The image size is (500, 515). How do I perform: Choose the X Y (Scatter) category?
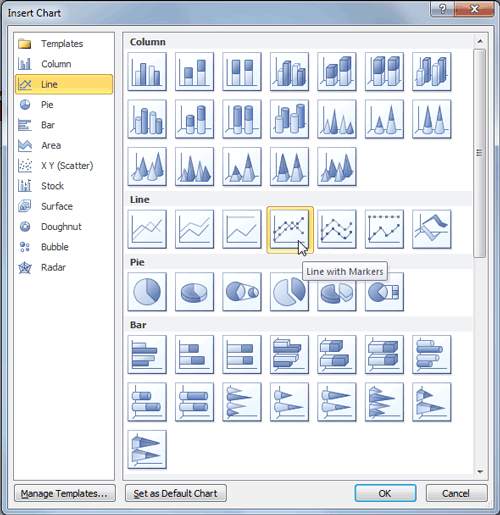(64, 166)
